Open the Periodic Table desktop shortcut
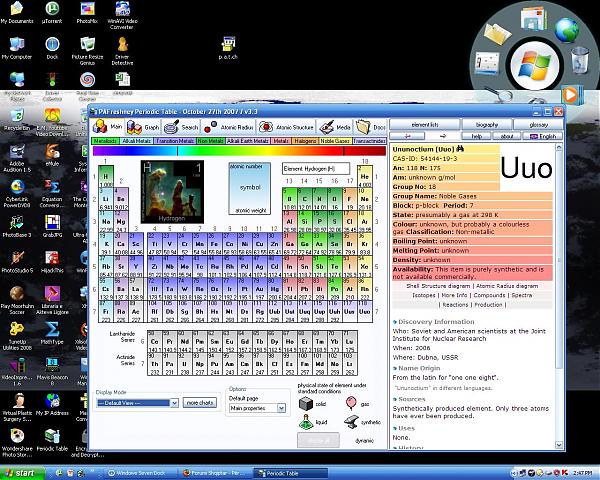600x480 pixels. pyautogui.click(x=52, y=440)
